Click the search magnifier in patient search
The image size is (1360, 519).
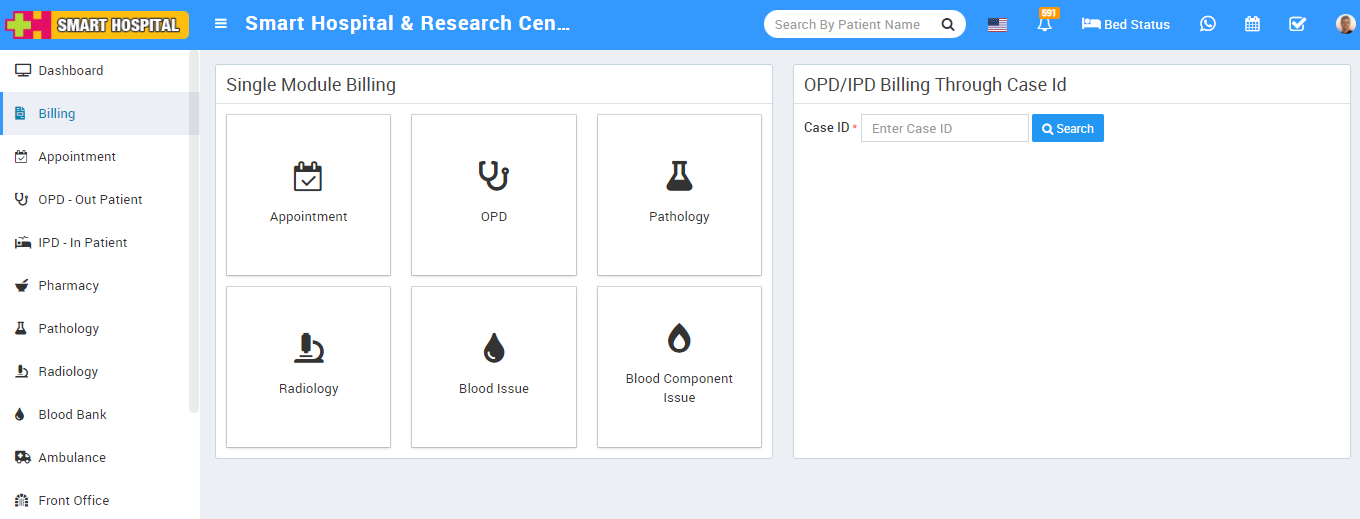pyautogui.click(x=947, y=24)
